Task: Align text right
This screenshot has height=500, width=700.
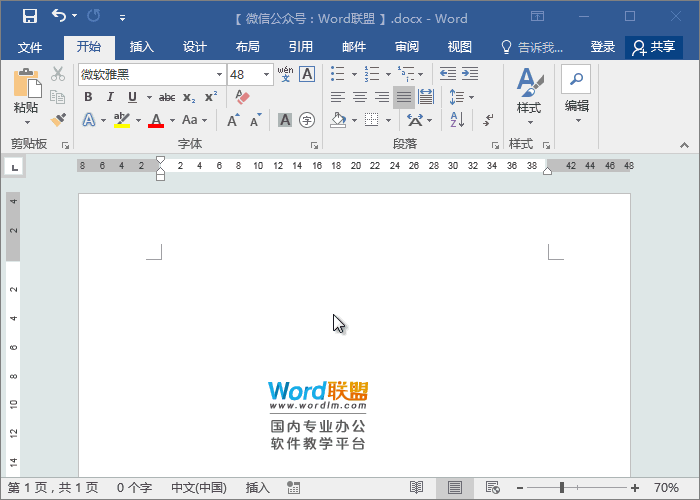Action: (x=382, y=97)
